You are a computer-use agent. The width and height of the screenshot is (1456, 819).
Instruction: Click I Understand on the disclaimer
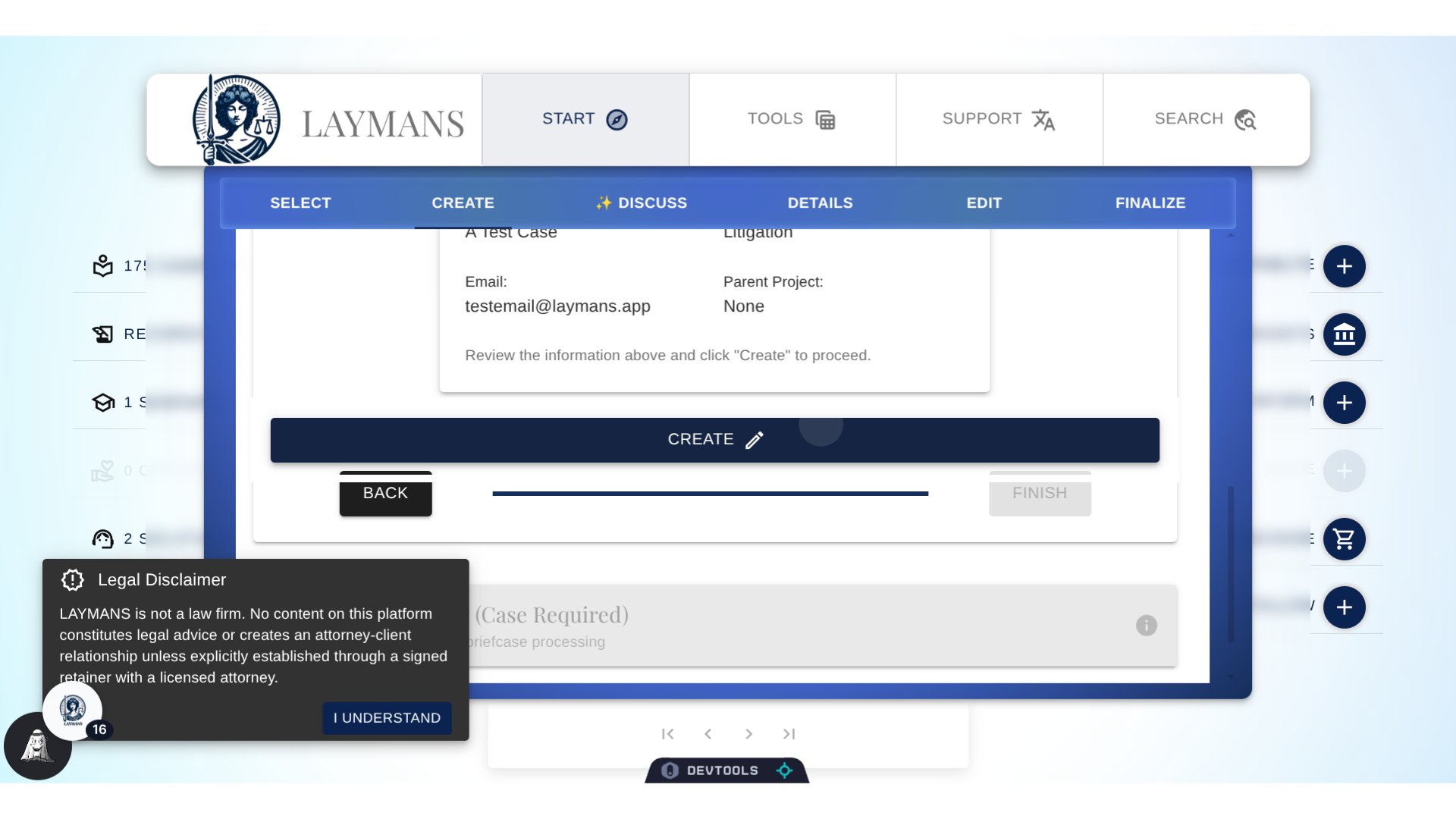(x=387, y=718)
